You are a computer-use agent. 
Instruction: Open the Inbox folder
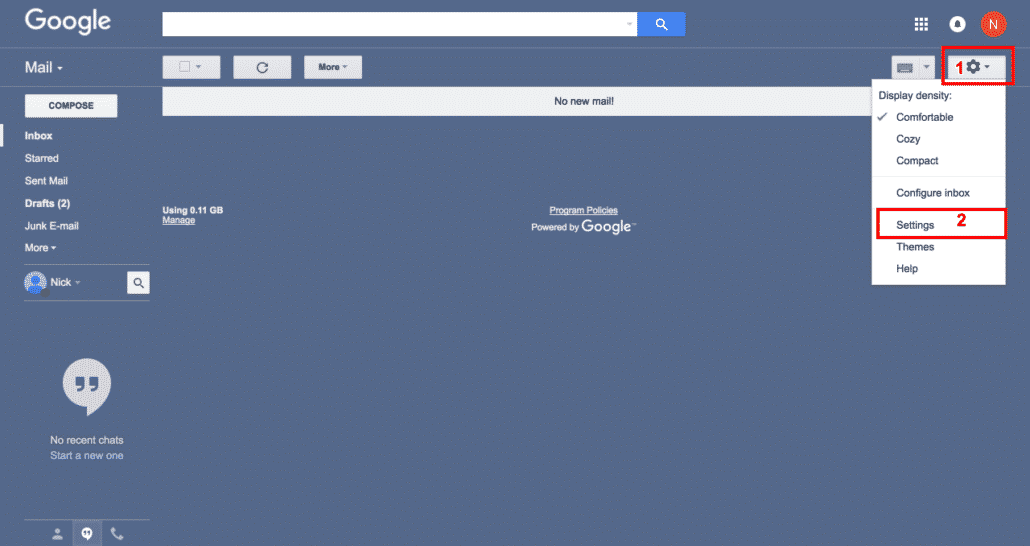coord(38,136)
